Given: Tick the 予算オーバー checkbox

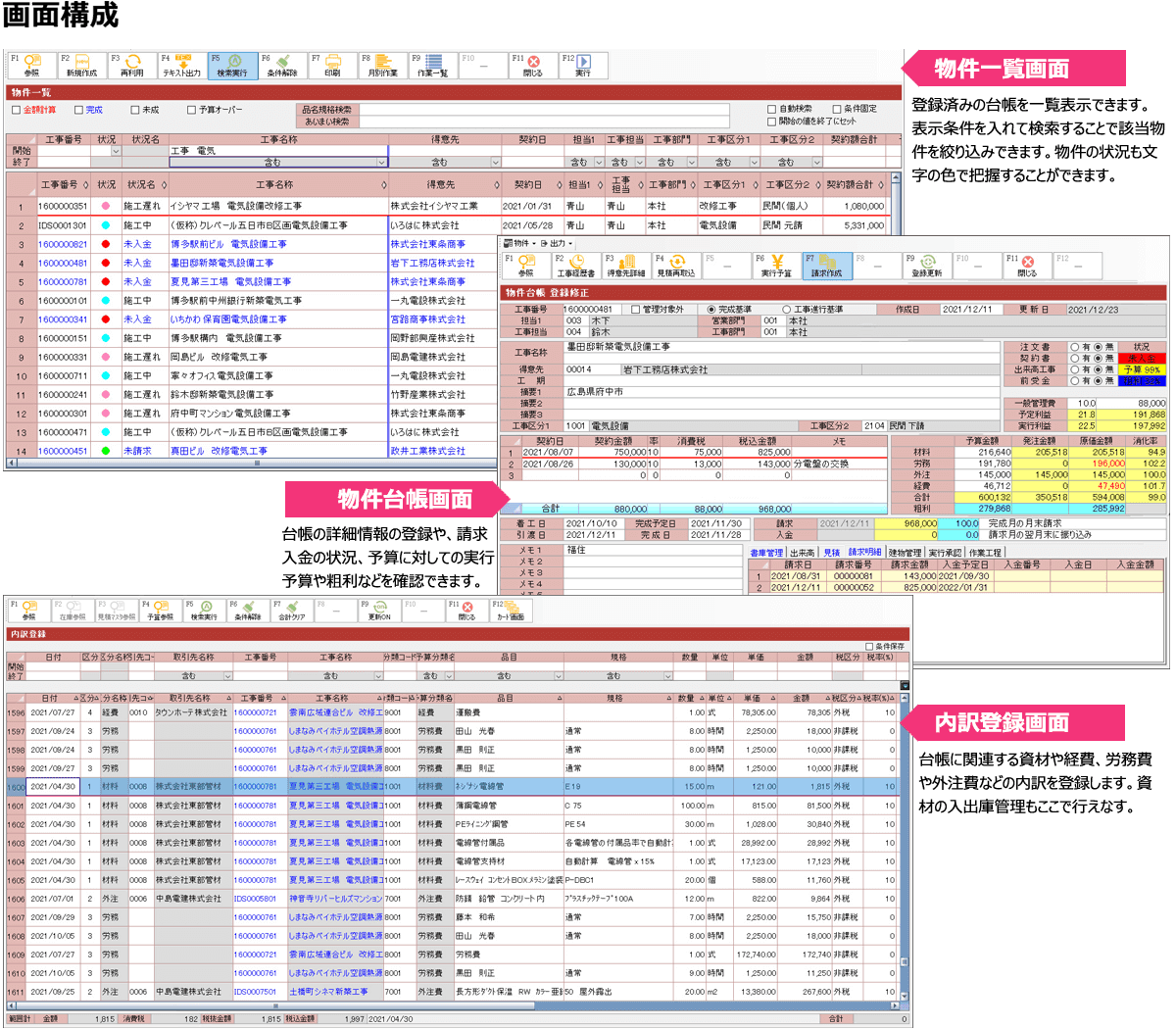Looking at the screenshot, I should 192,111.
